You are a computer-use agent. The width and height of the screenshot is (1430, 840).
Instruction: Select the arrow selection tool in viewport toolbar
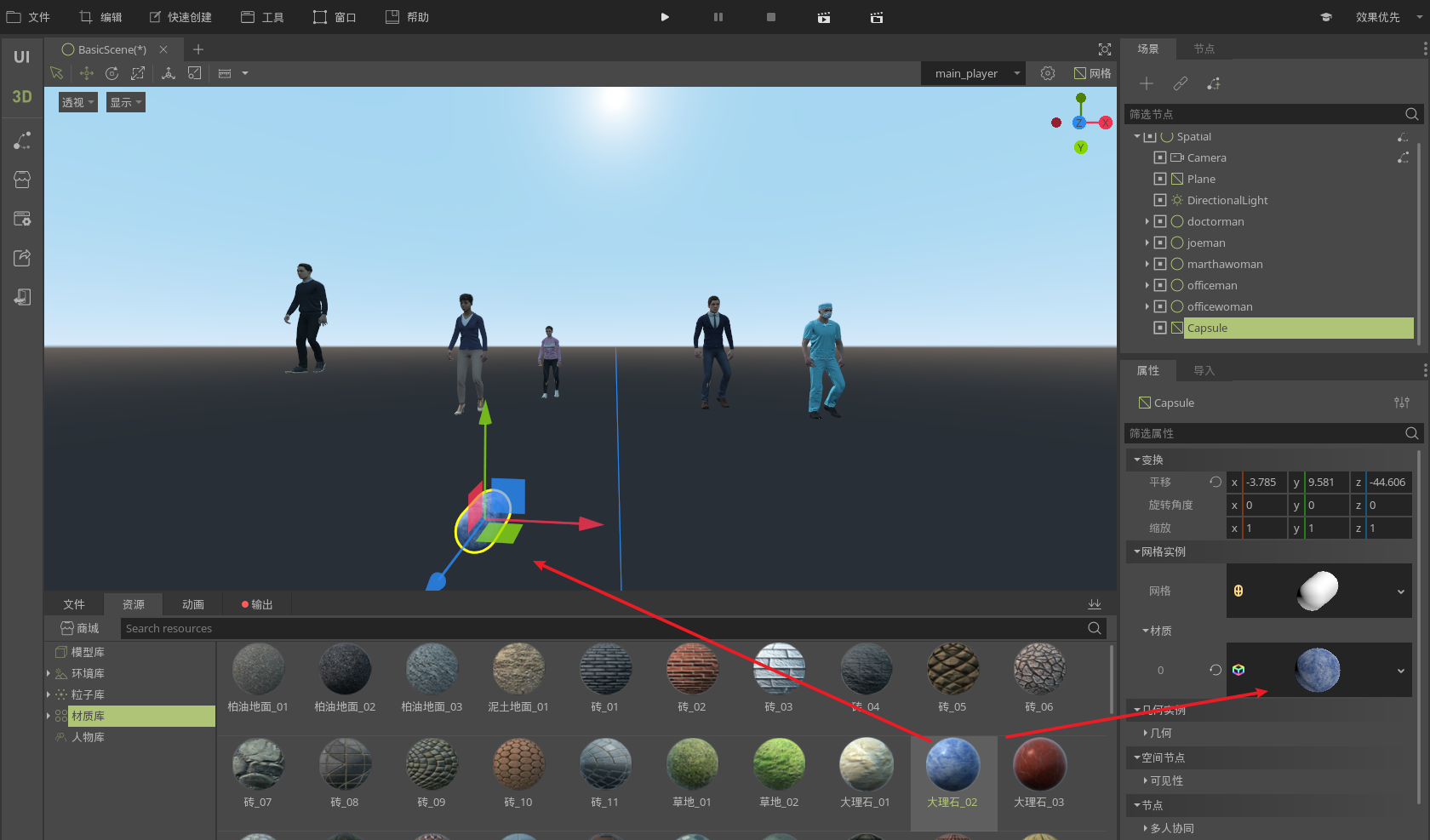[57, 73]
